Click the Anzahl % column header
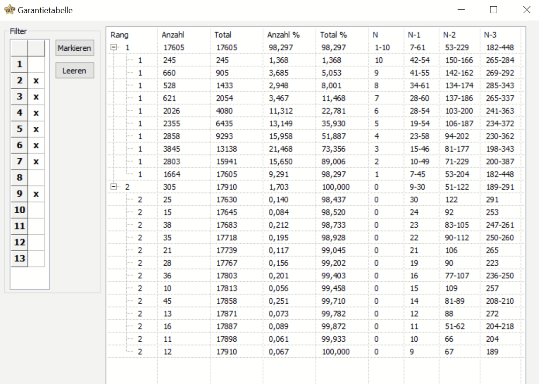539x384 pixels. coord(283,35)
